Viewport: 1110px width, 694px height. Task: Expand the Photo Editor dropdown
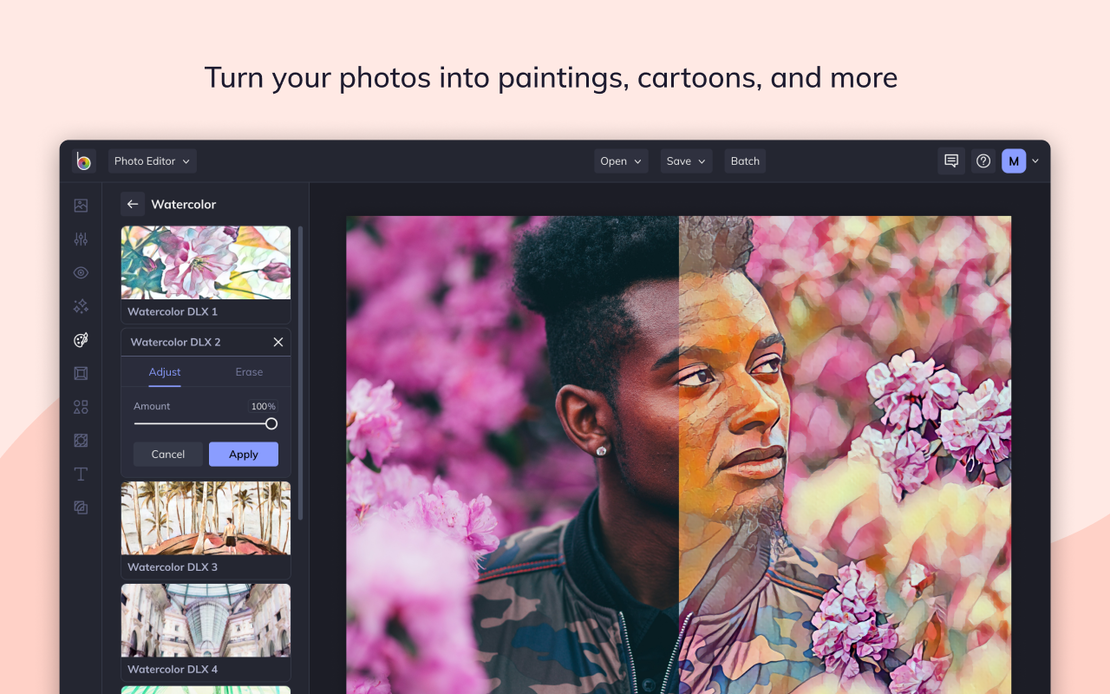point(152,161)
